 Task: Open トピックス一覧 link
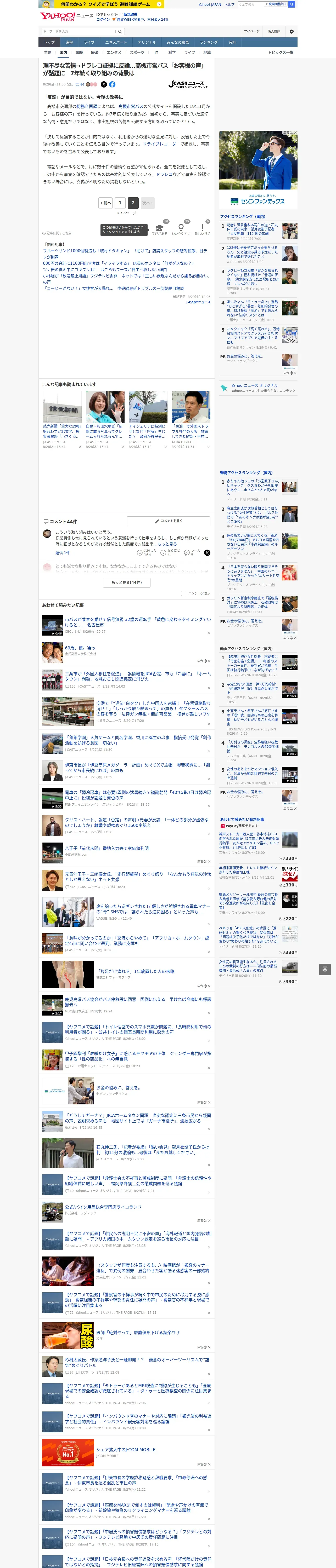pos(281,52)
